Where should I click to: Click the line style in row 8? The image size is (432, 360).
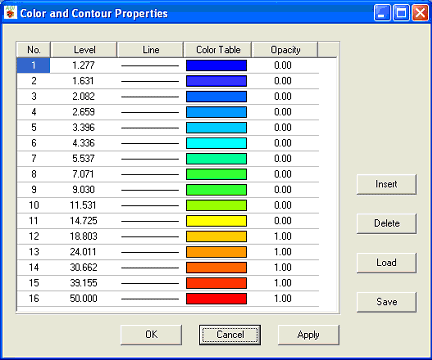[150, 175]
